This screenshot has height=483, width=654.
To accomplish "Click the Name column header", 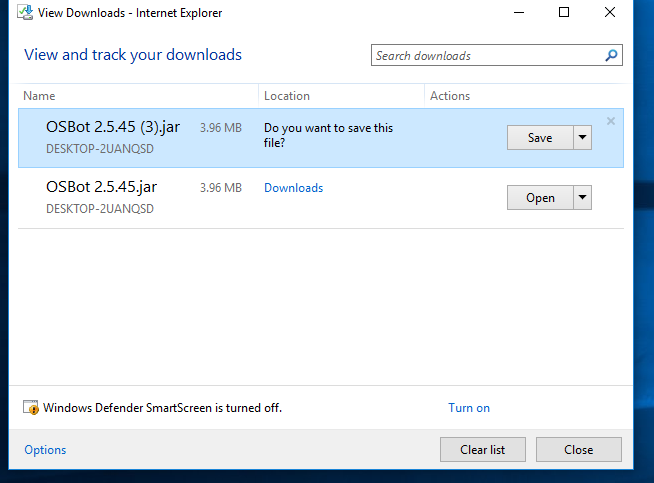I will click(x=39, y=96).
